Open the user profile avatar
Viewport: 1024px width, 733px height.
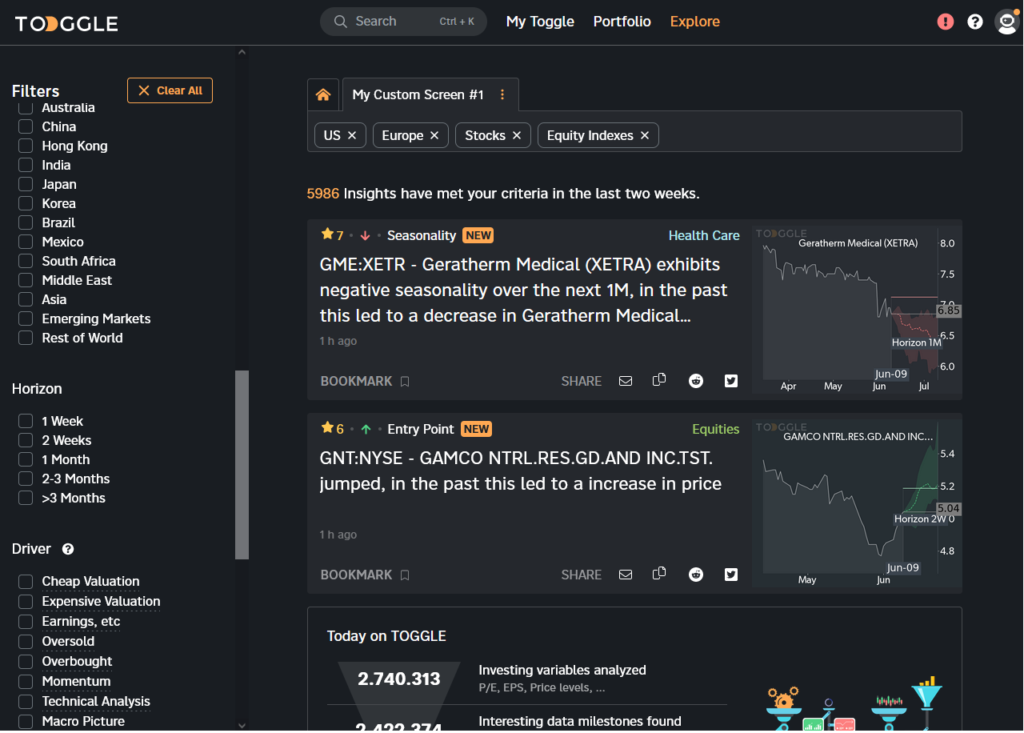pyautogui.click(x=1007, y=22)
